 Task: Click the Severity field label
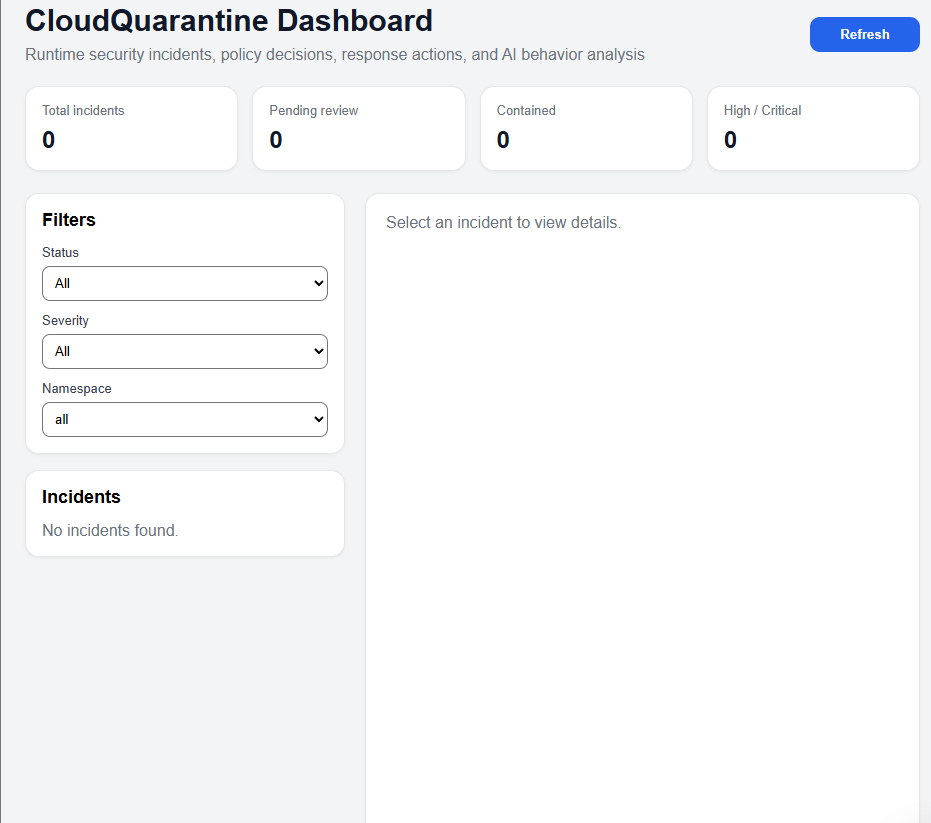tap(65, 320)
